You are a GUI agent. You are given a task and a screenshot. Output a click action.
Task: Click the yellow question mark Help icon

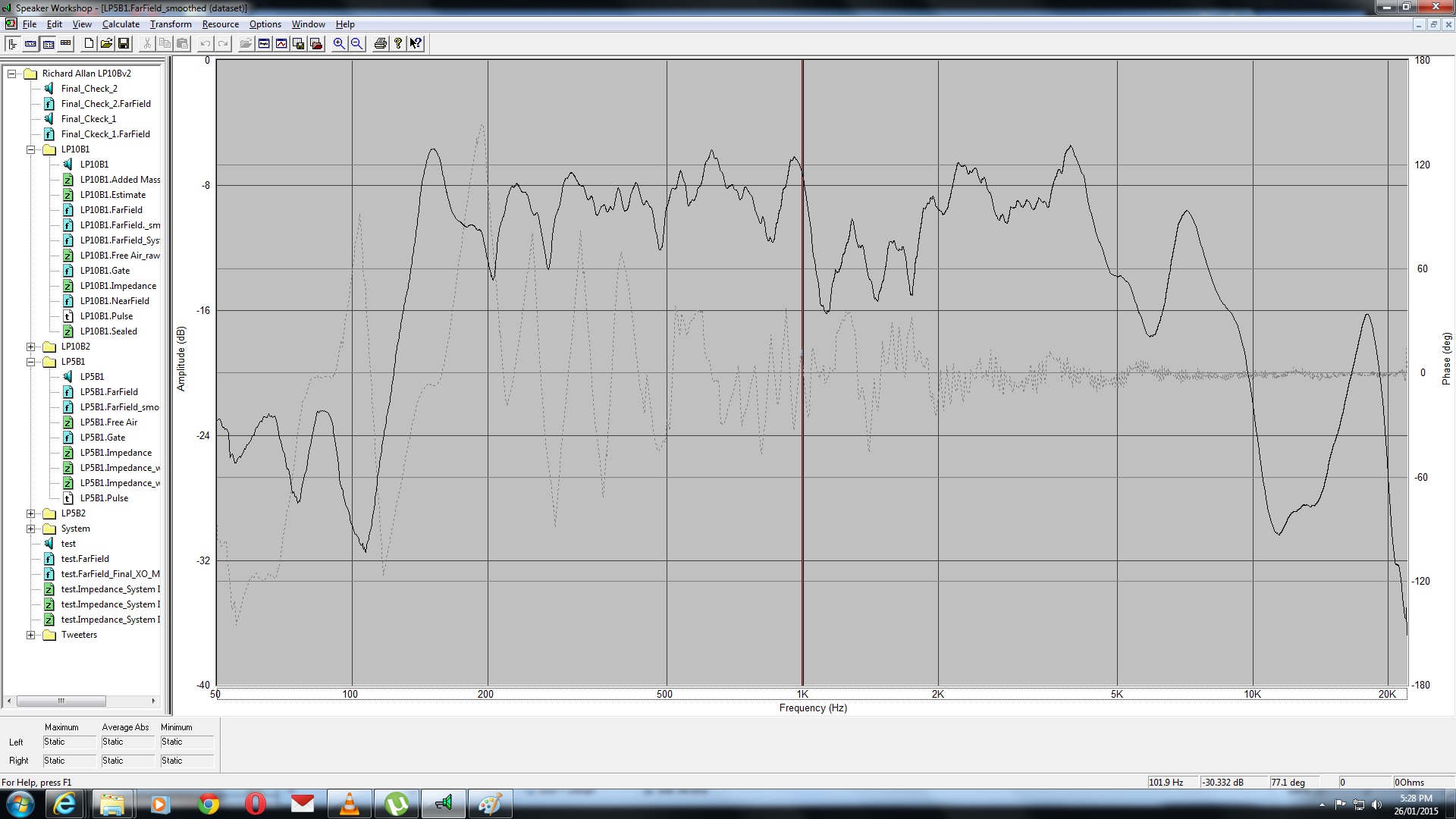coord(397,43)
